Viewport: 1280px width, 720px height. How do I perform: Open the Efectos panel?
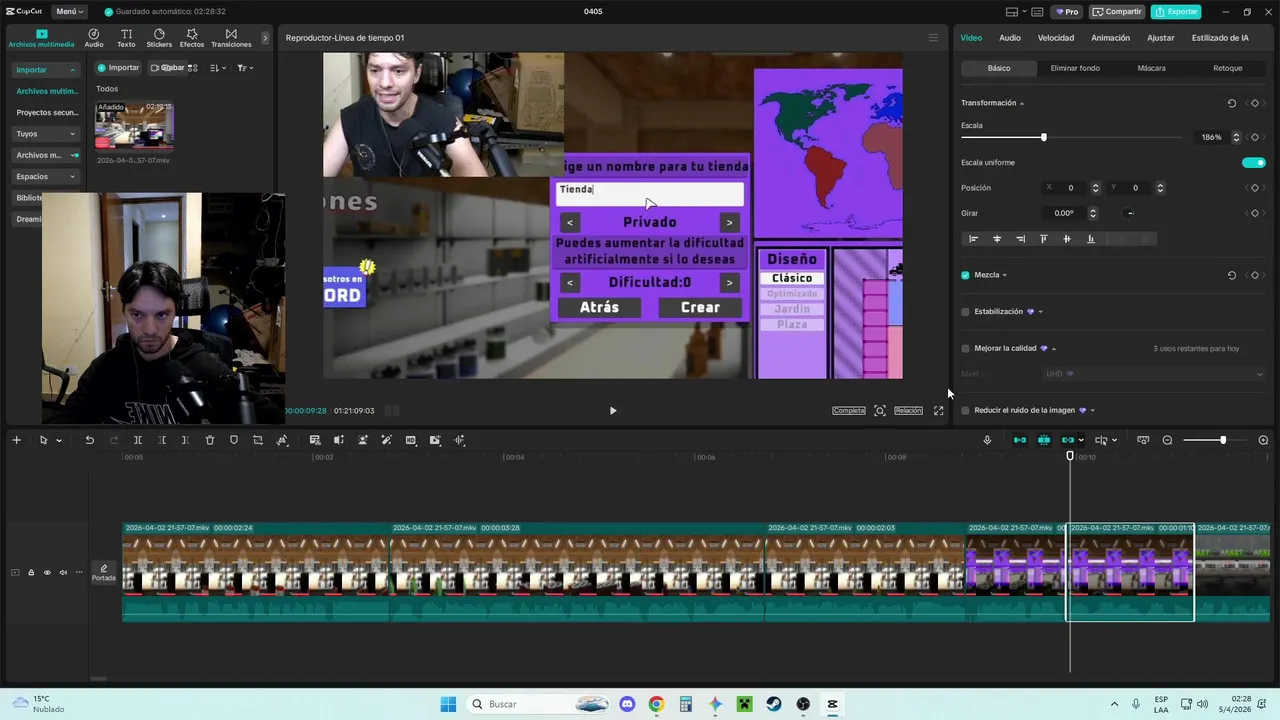click(x=192, y=38)
